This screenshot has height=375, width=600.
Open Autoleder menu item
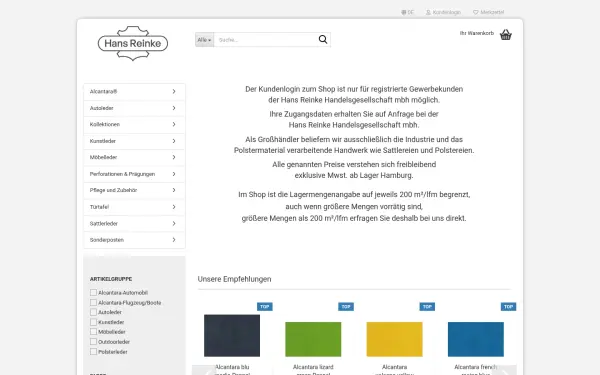tap(134, 108)
